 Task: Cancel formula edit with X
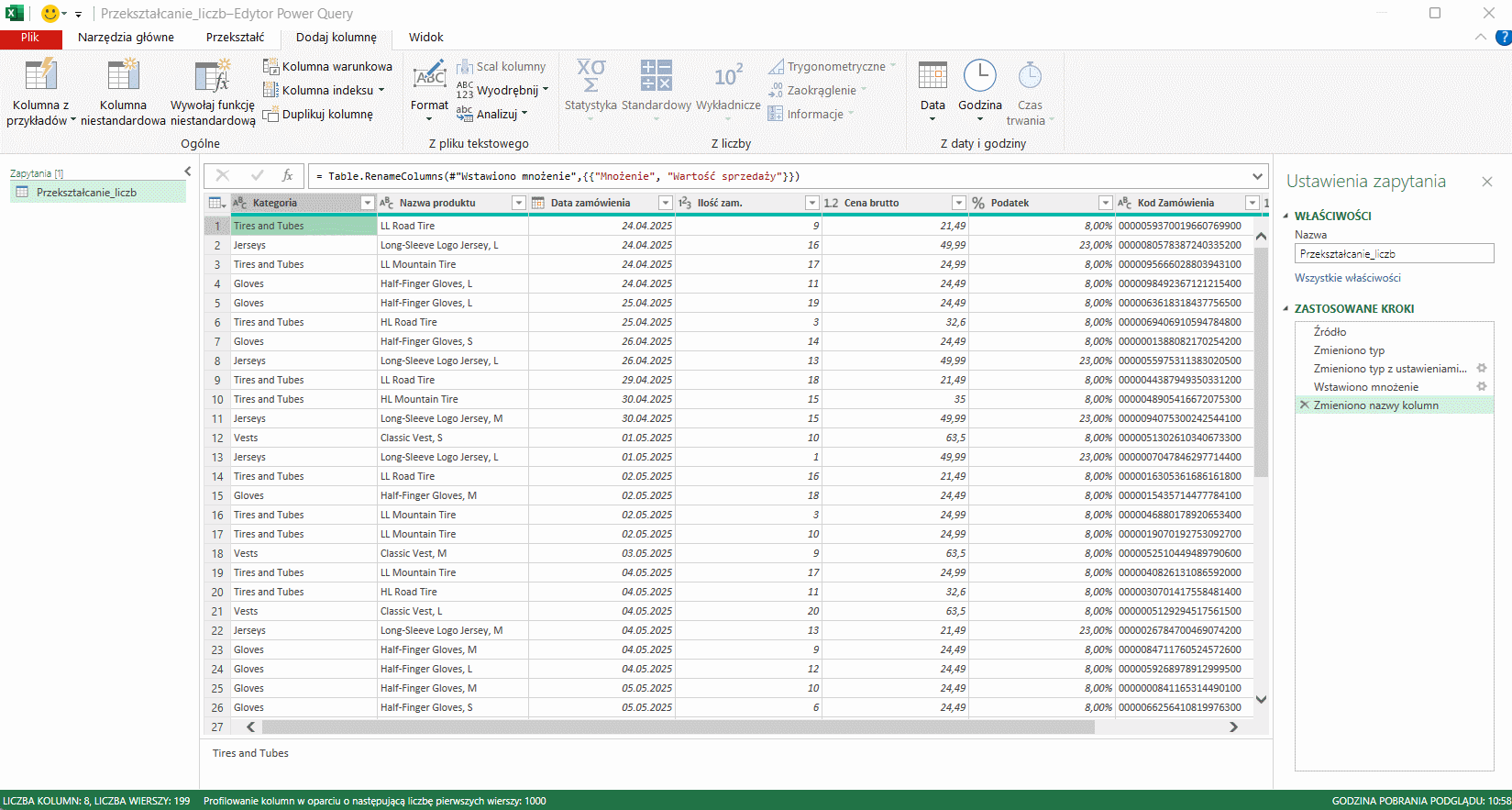(223, 175)
